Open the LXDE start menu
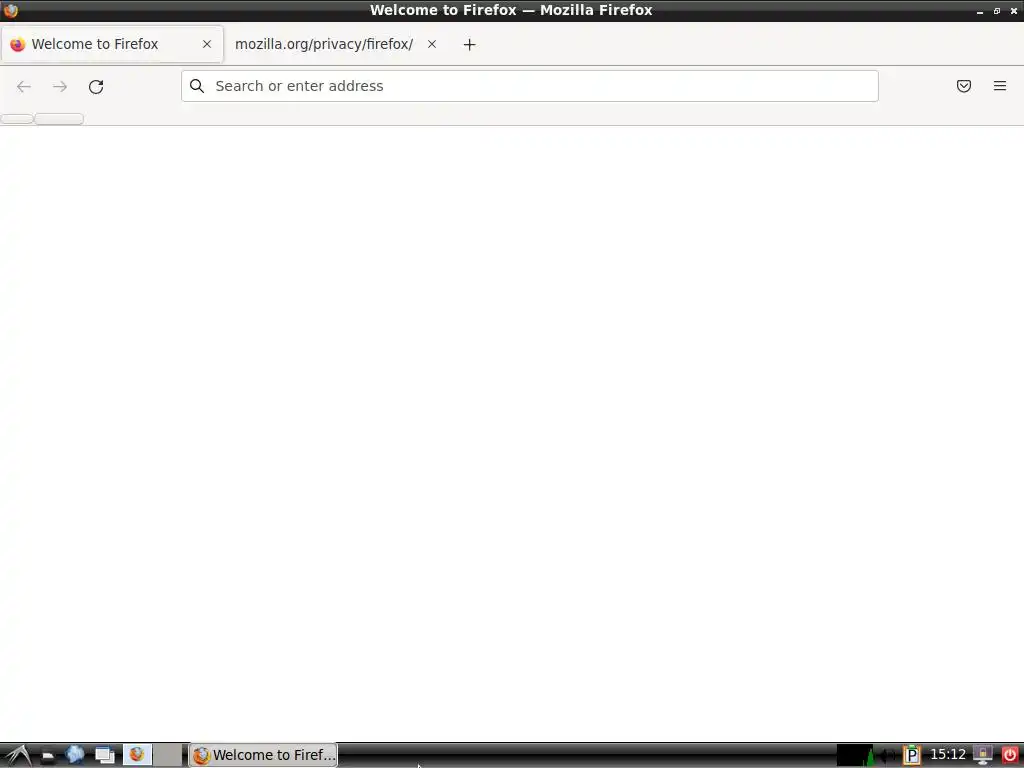This screenshot has height=768, width=1024. (17, 756)
